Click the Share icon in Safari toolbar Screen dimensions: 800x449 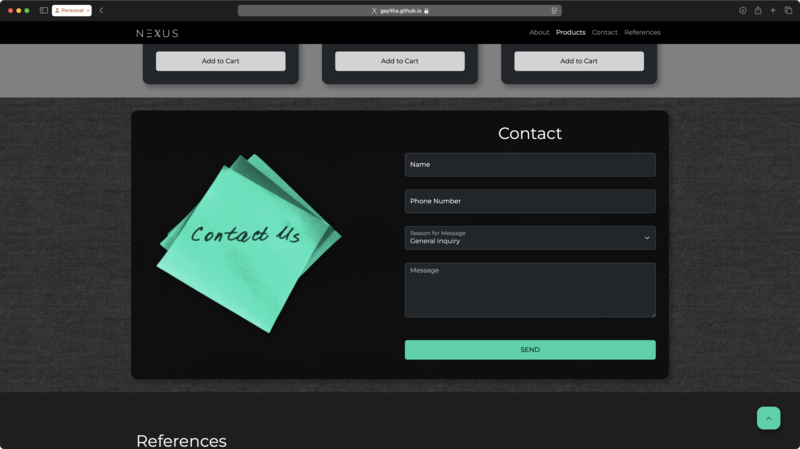[x=758, y=10]
